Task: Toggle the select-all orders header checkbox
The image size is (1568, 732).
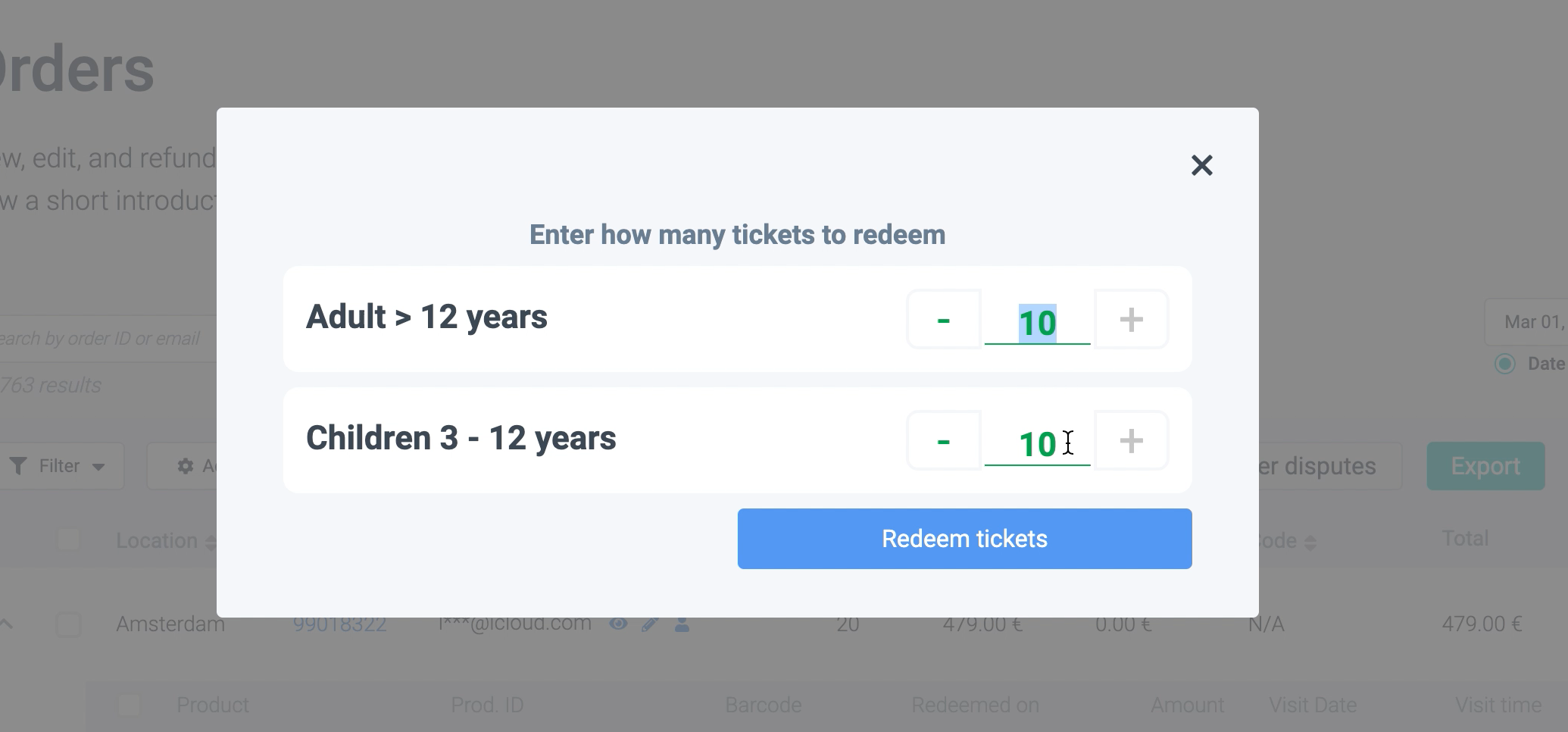Action: pyautogui.click(x=68, y=540)
